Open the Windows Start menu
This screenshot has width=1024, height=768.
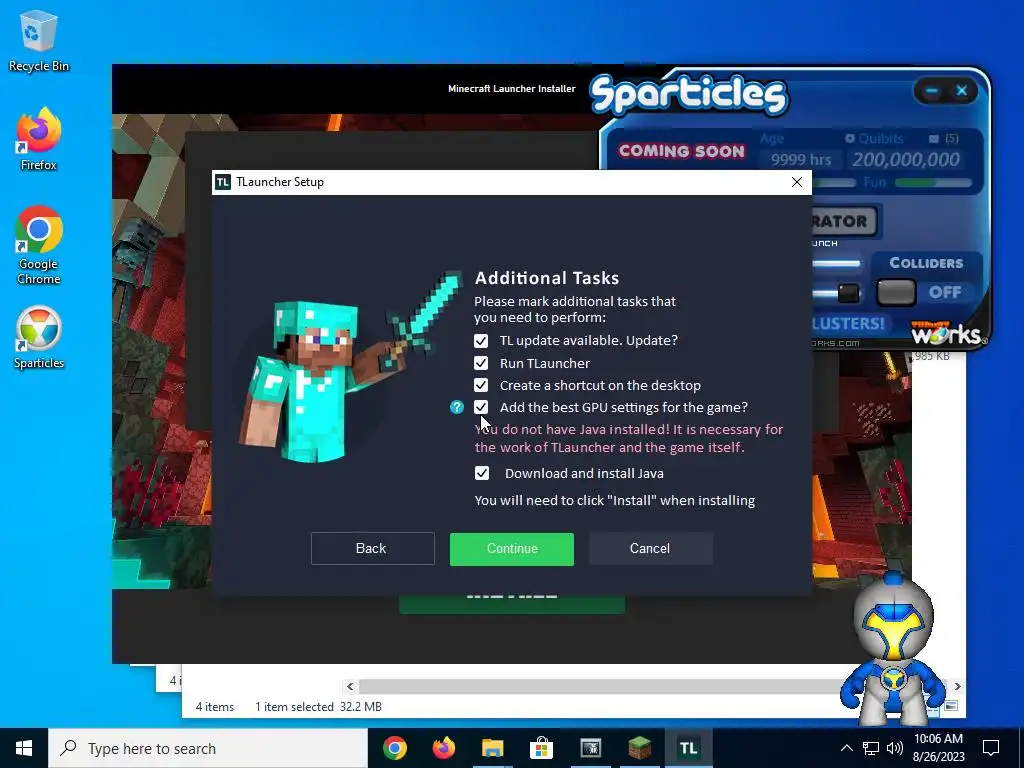click(x=24, y=748)
